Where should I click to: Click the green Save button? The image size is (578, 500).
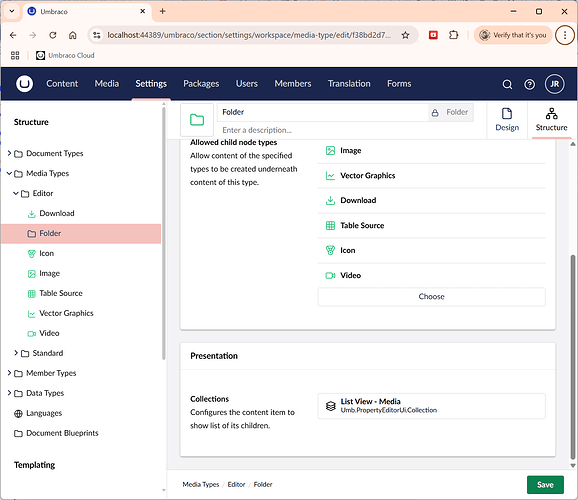(545, 485)
